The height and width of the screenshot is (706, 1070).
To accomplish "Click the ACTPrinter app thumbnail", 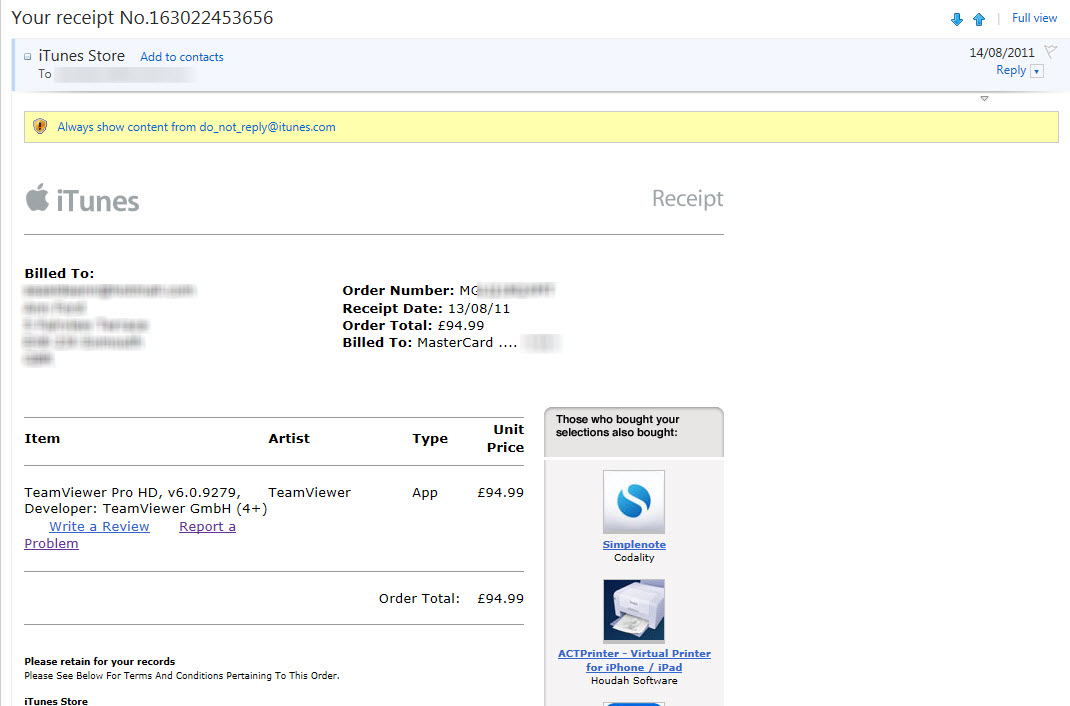I will [x=633, y=611].
